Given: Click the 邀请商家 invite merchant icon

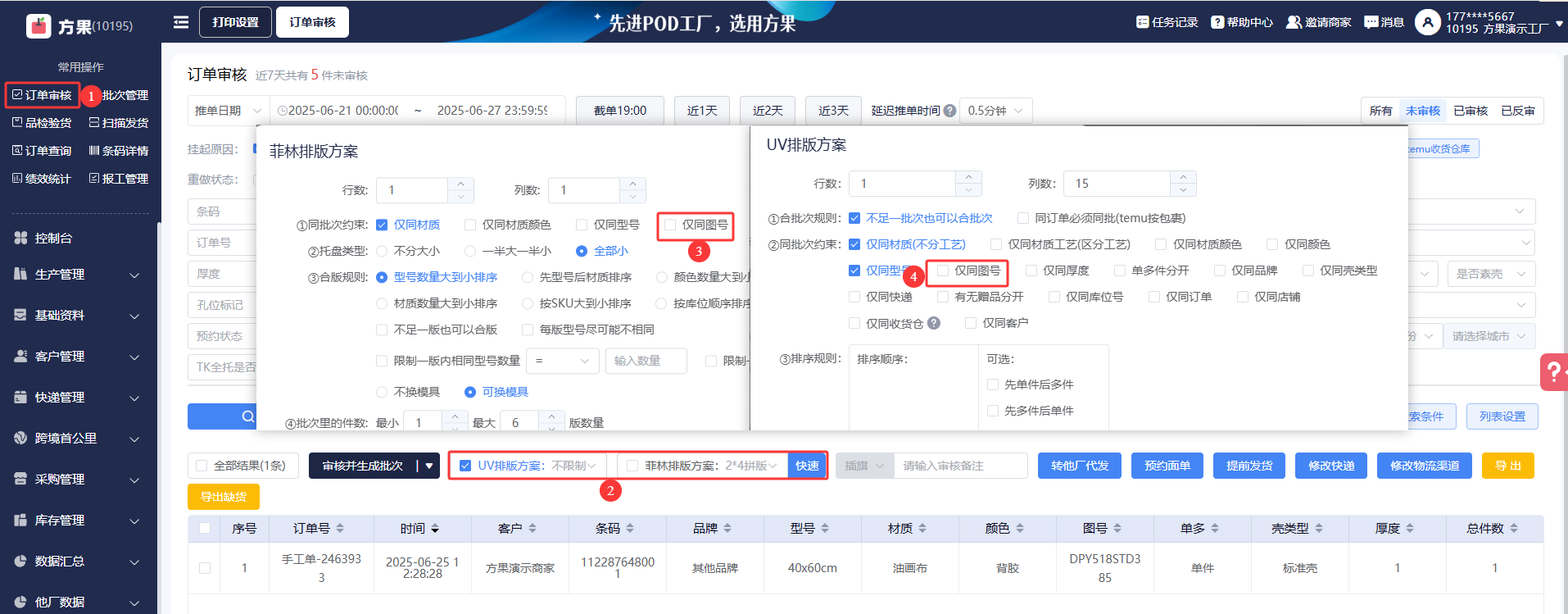Looking at the screenshot, I should (1293, 22).
